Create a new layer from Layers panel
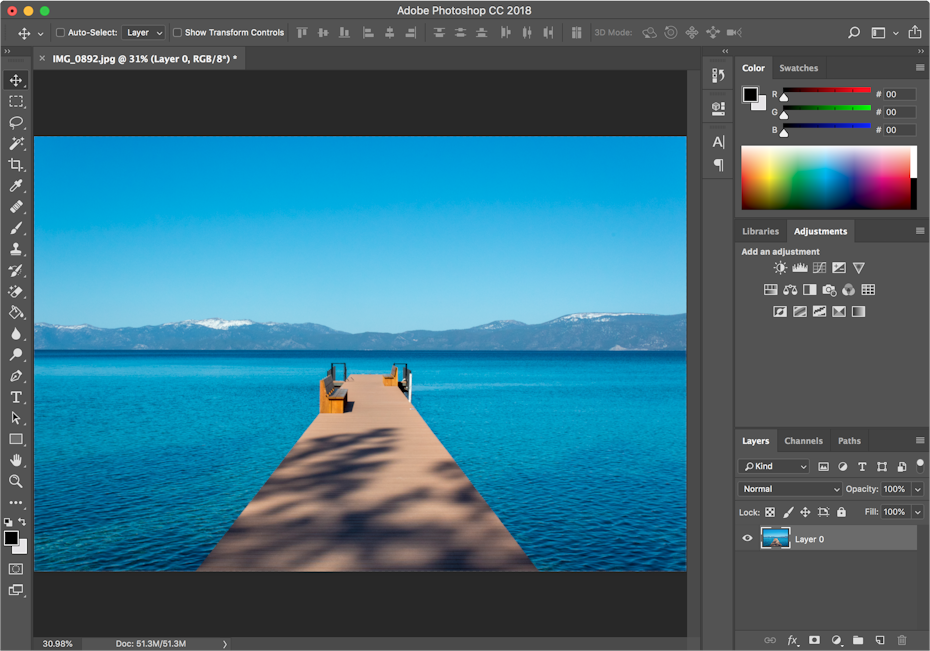 click(x=880, y=640)
